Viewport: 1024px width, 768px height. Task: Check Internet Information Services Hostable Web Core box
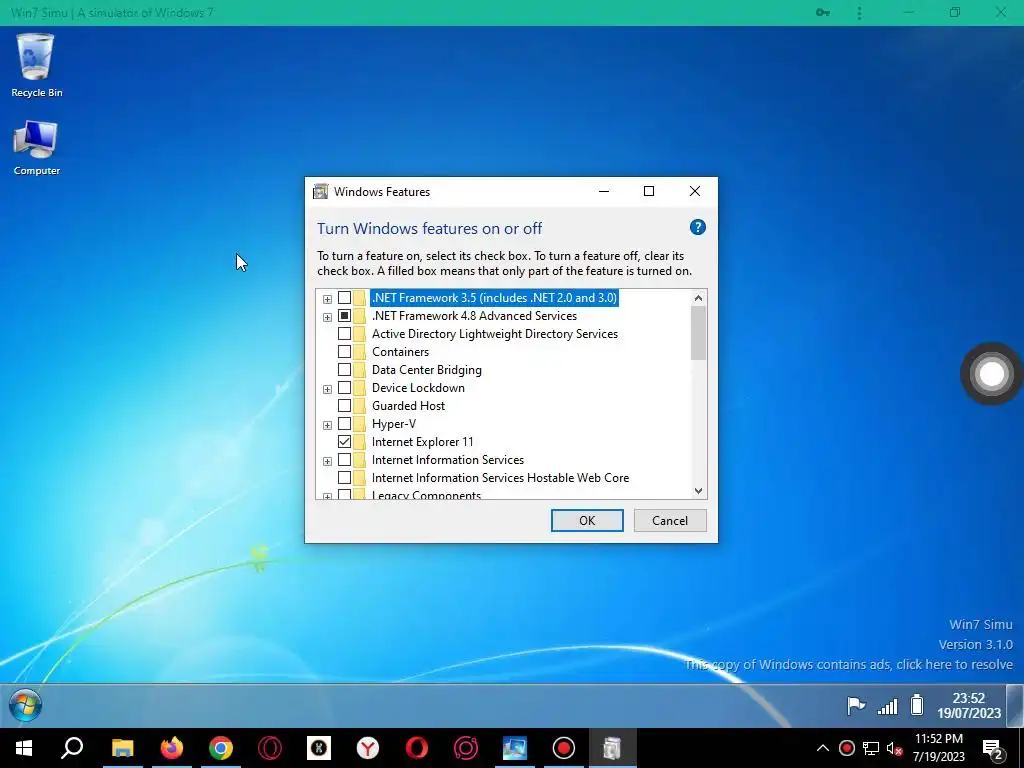click(344, 478)
